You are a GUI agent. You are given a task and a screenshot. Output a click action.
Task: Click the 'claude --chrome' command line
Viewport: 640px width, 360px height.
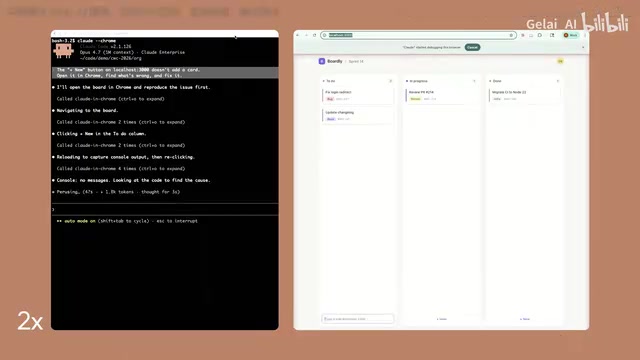click(x=96, y=41)
